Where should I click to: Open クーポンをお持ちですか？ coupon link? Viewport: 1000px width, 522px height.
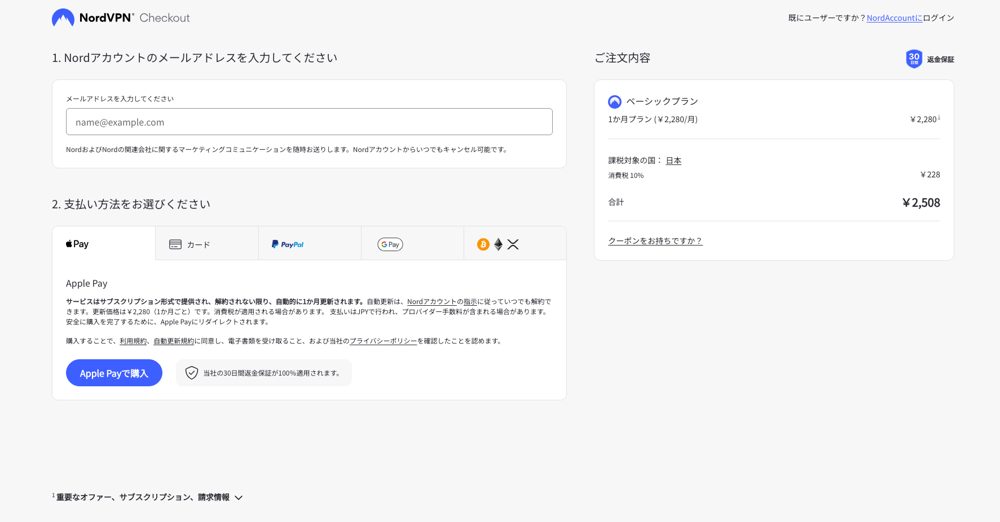click(655, 241)
